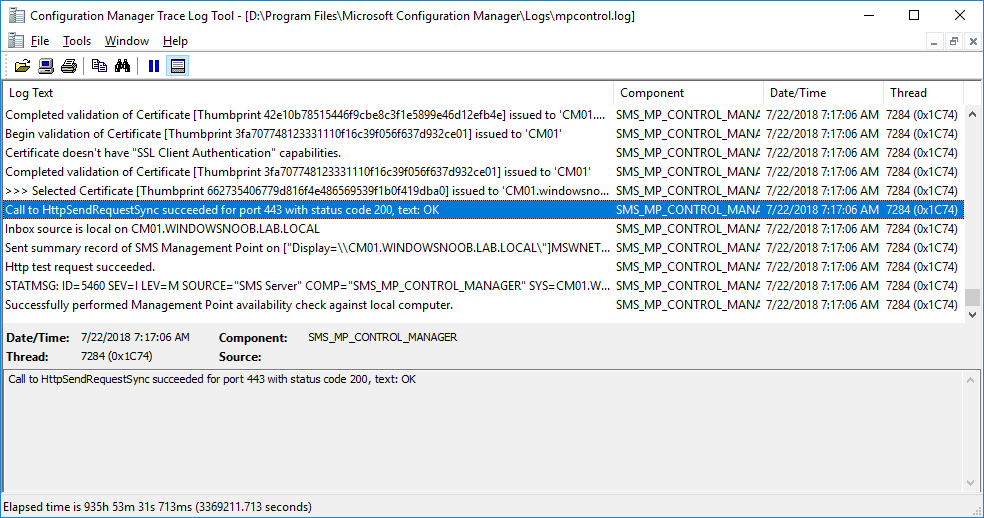Select the row 'STATMSG: ID=5460 SEV=I LEV=M'
This screenshot has height=518, width=984.
point(483,286)
